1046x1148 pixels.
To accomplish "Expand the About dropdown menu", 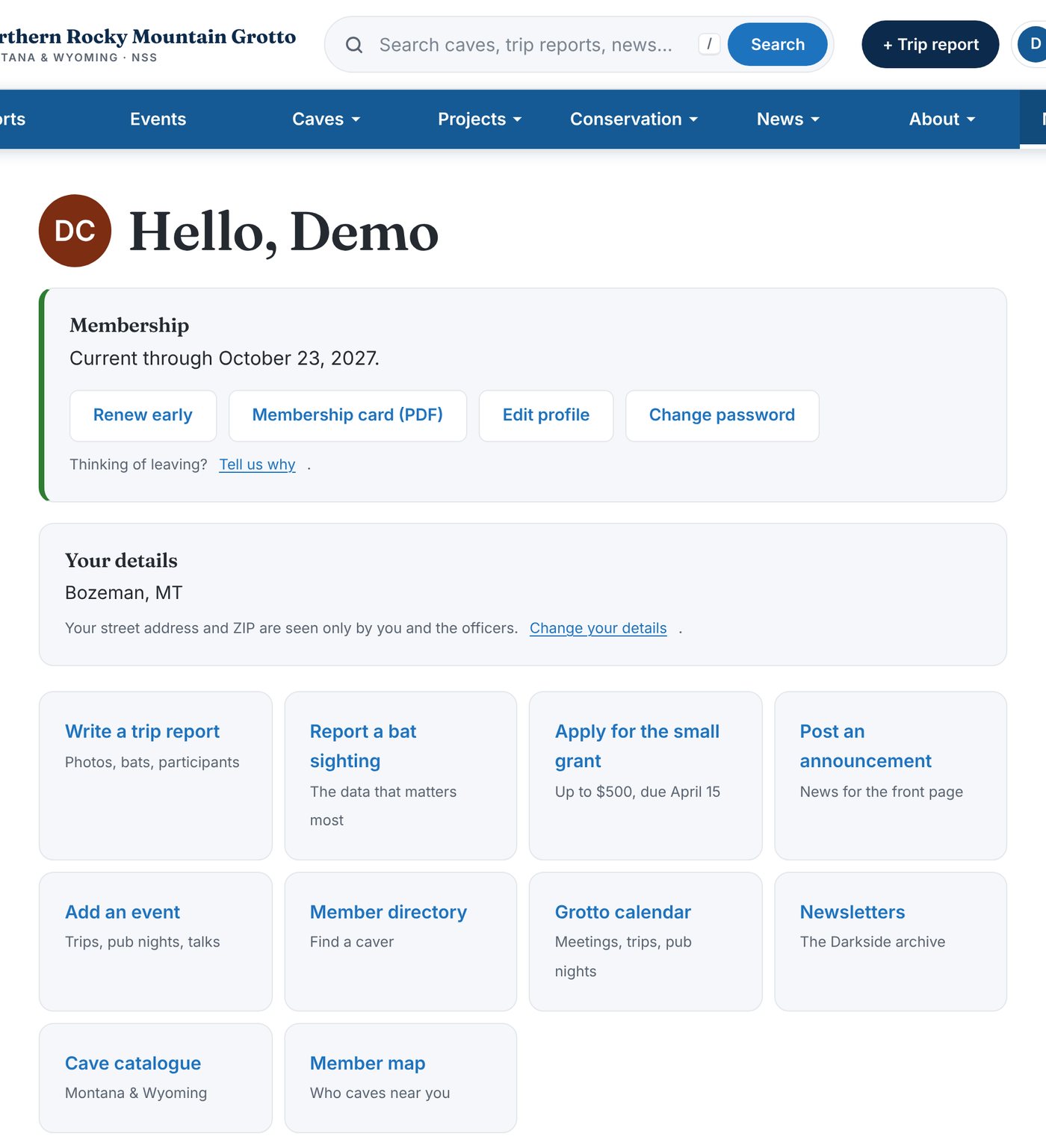I will [x=942, y=119].
